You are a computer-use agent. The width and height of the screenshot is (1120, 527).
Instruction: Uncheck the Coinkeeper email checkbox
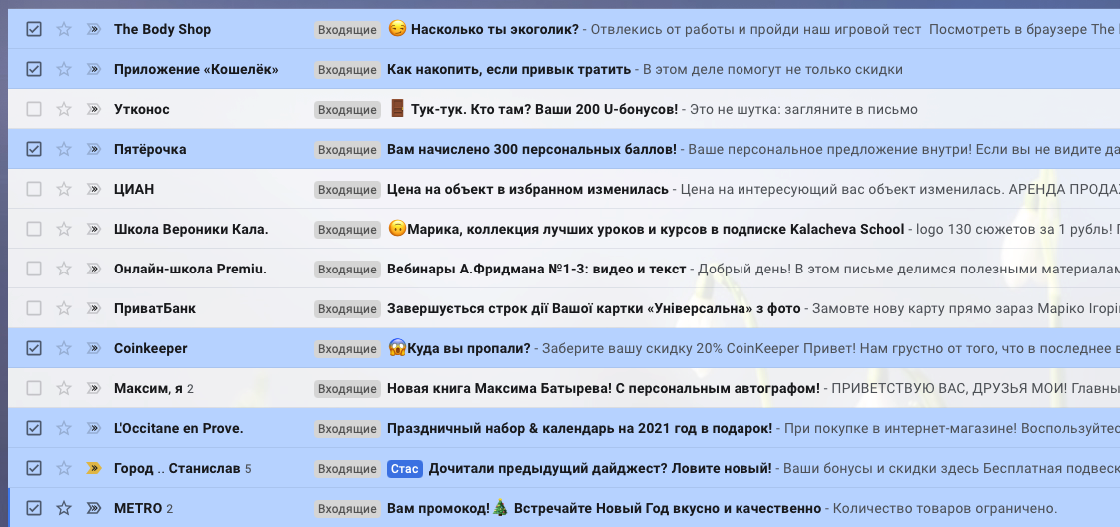click(34, 348)
